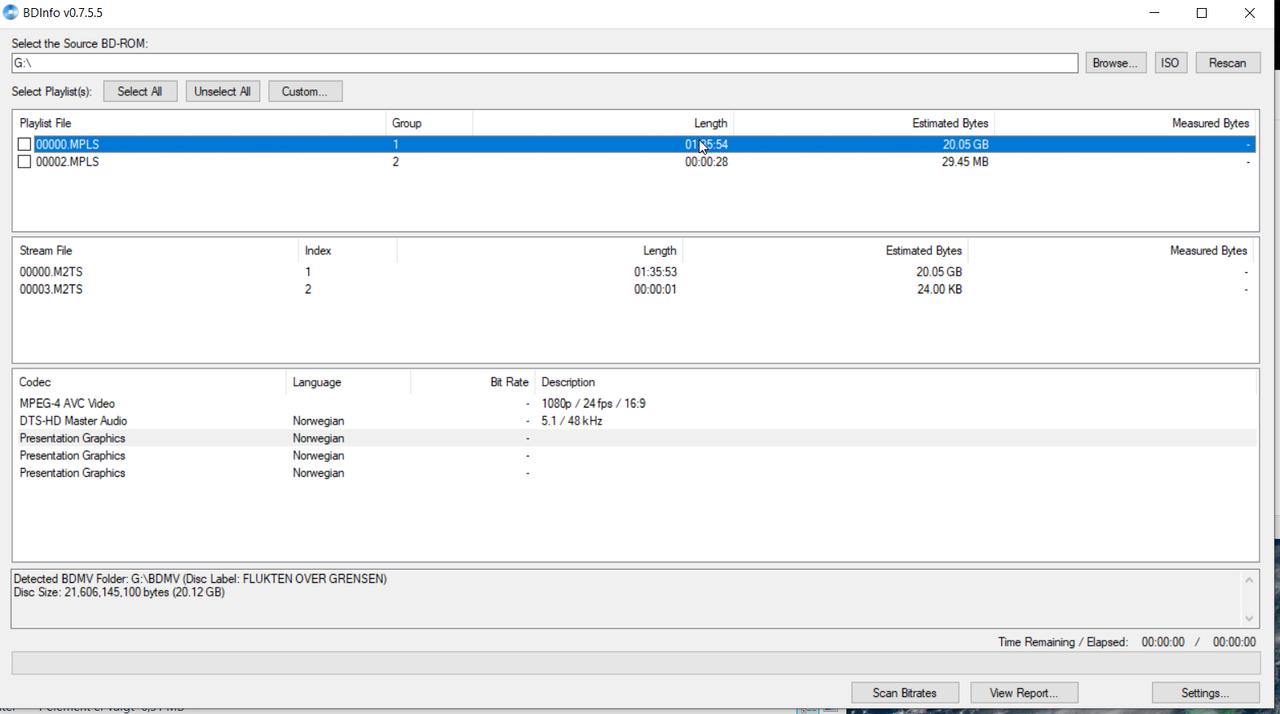
Task: Select stream file 00003.M2TS
Action: point(51,290)
